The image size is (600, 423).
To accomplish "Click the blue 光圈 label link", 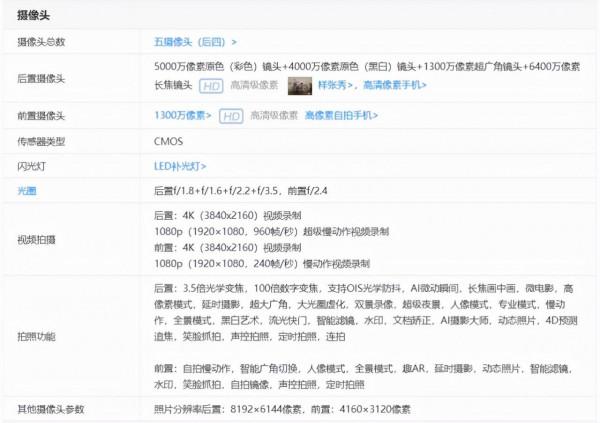I will click(26, 189).
